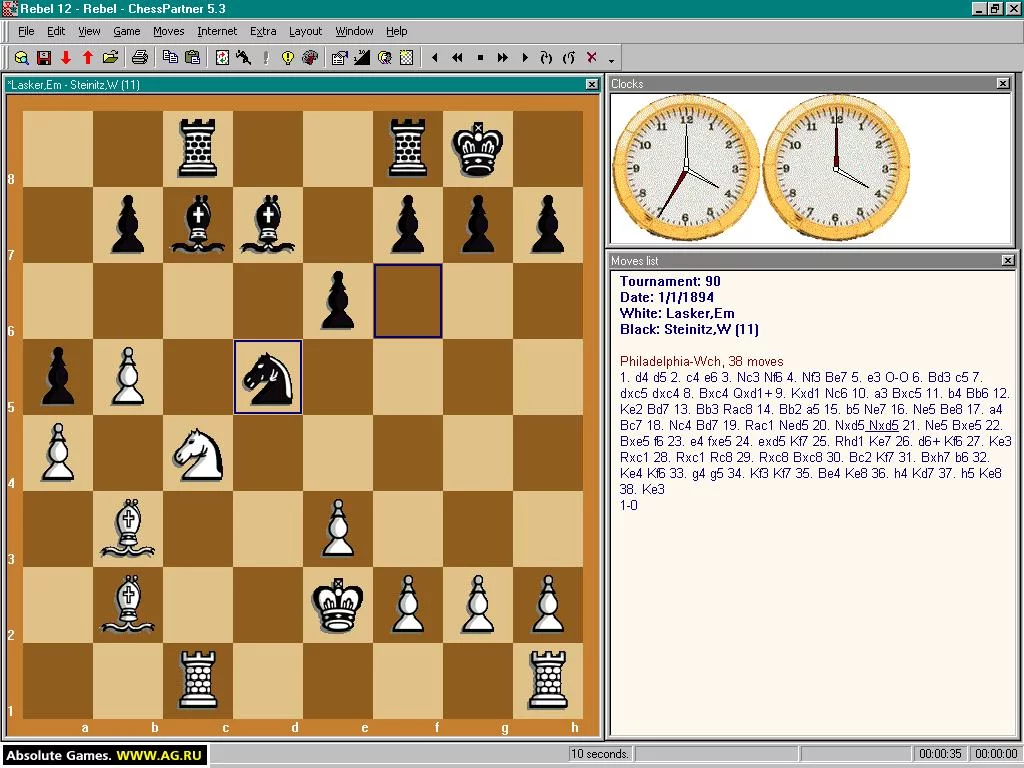Click the stop square playback button
1024x768 pixels.
480,57
